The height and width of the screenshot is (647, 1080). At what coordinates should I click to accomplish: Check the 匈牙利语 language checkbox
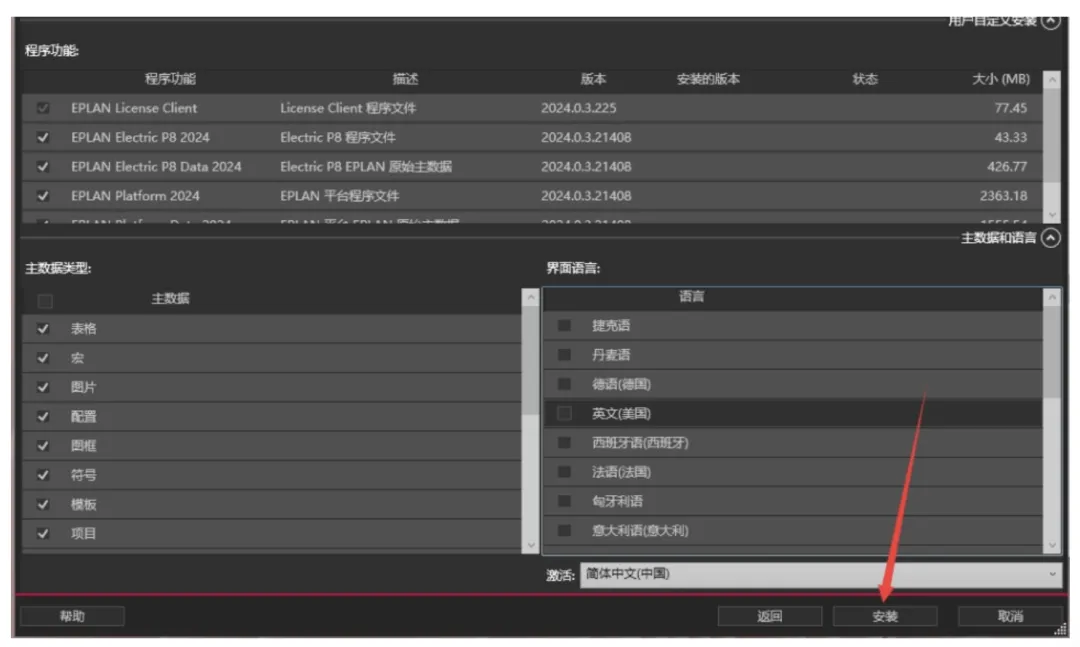564,501
